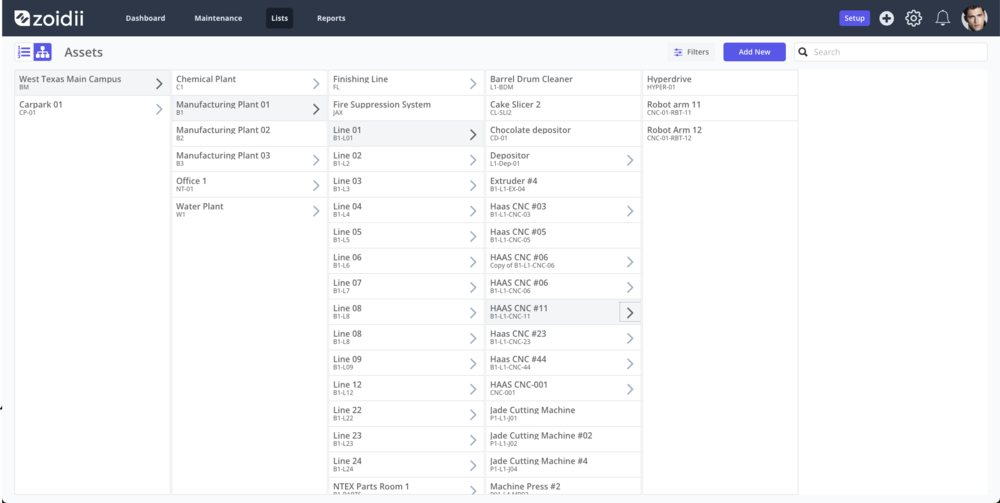Open settings gear icon

913,18
